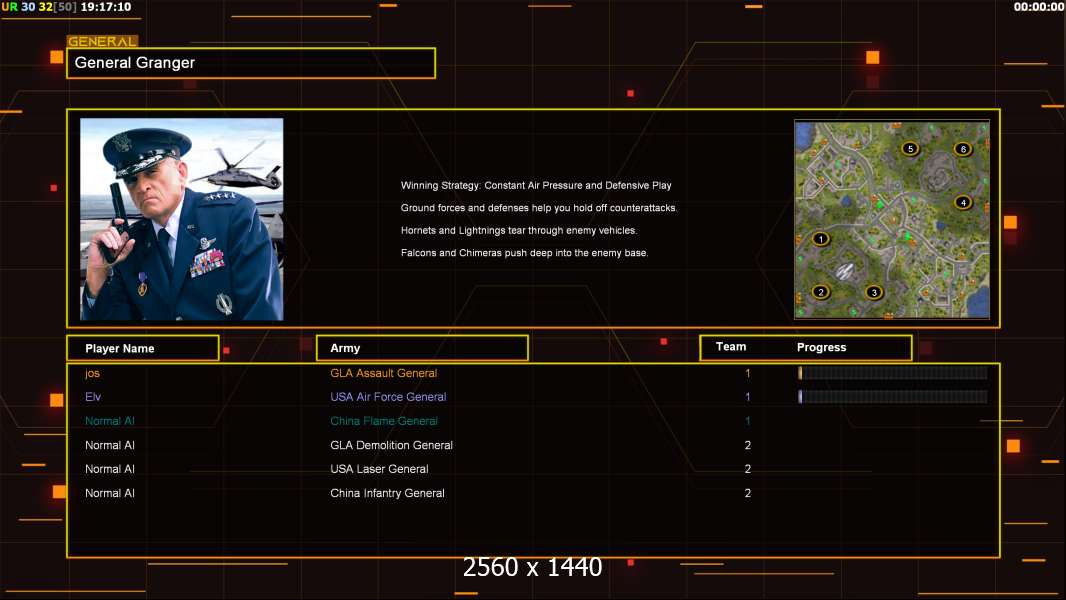The width and height of the screenshot is (1066, 600).
Task: Click the General Granger portrait image
Action: (182, 219)
